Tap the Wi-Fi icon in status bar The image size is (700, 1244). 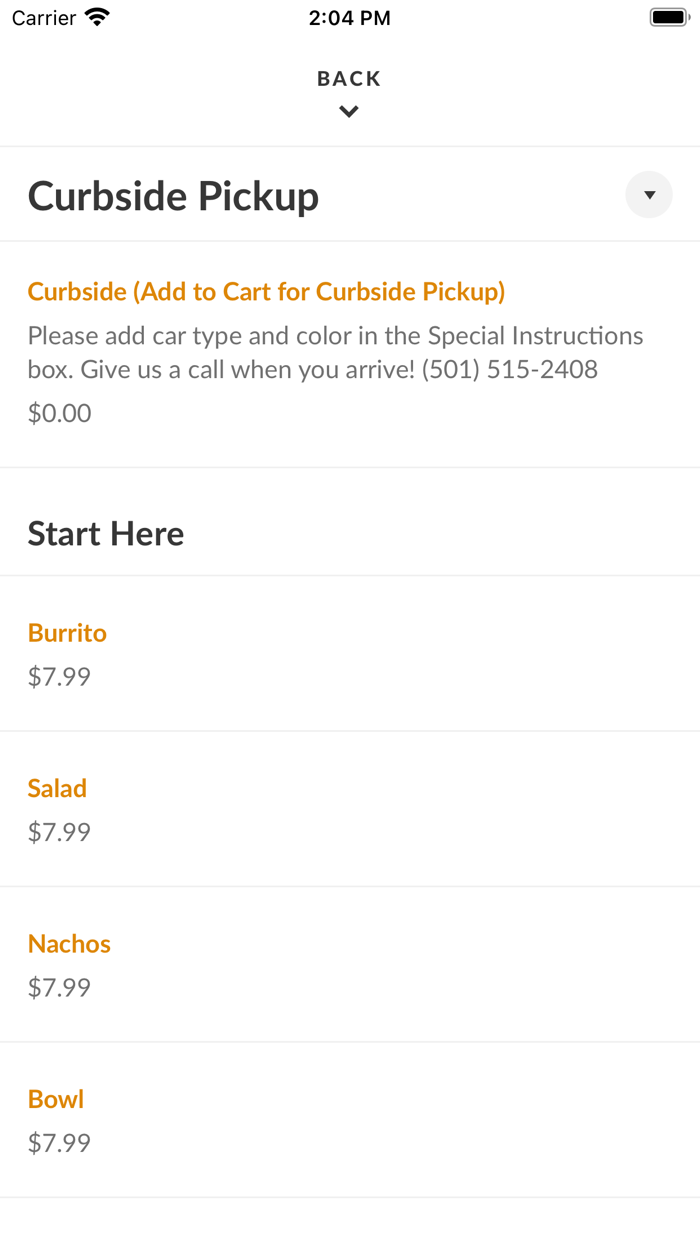pyautogui.click(x=97, y=17)
